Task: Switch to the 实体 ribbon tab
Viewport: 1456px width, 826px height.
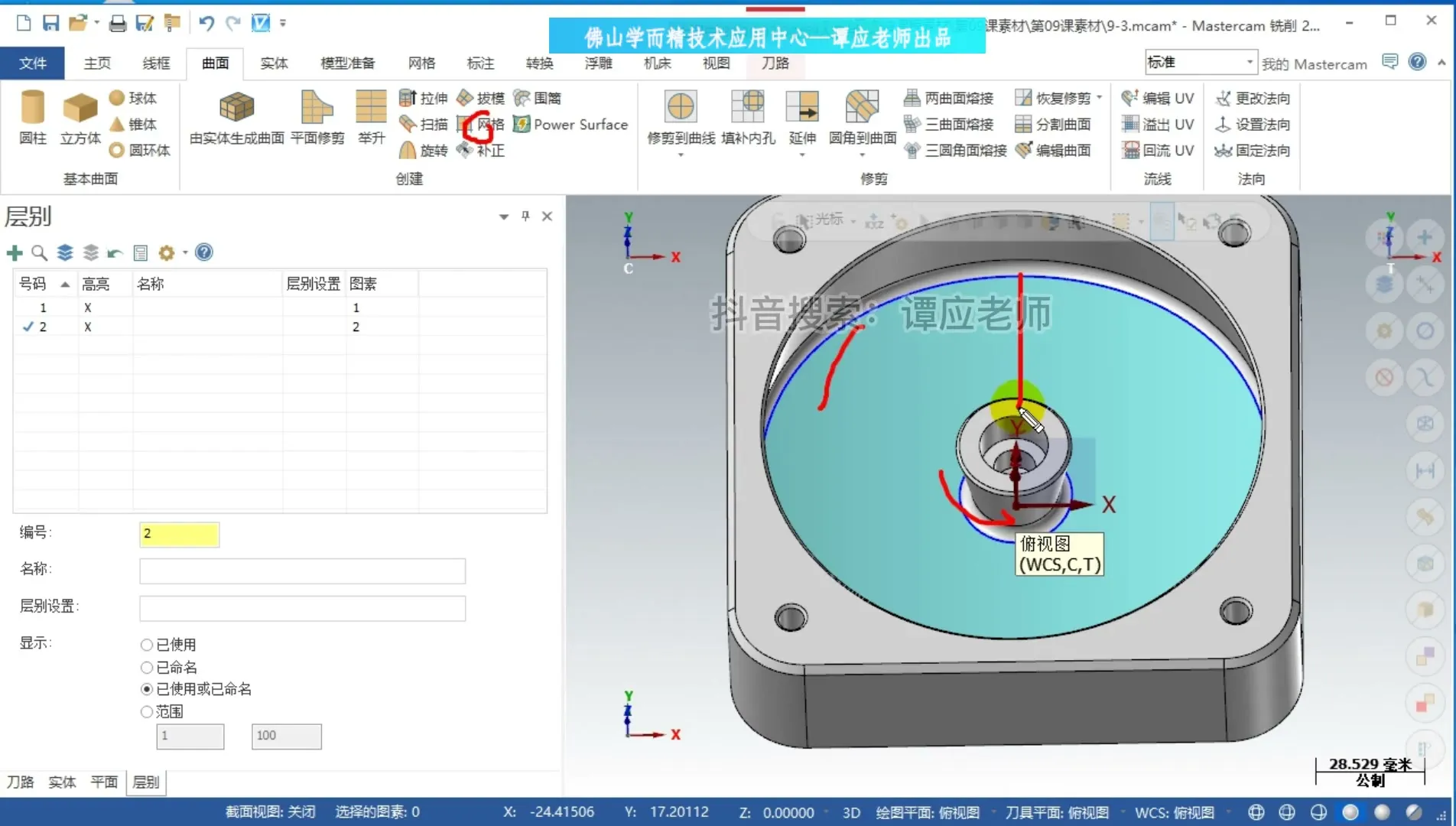Action: pyautogui.click(x=274, y=63)
